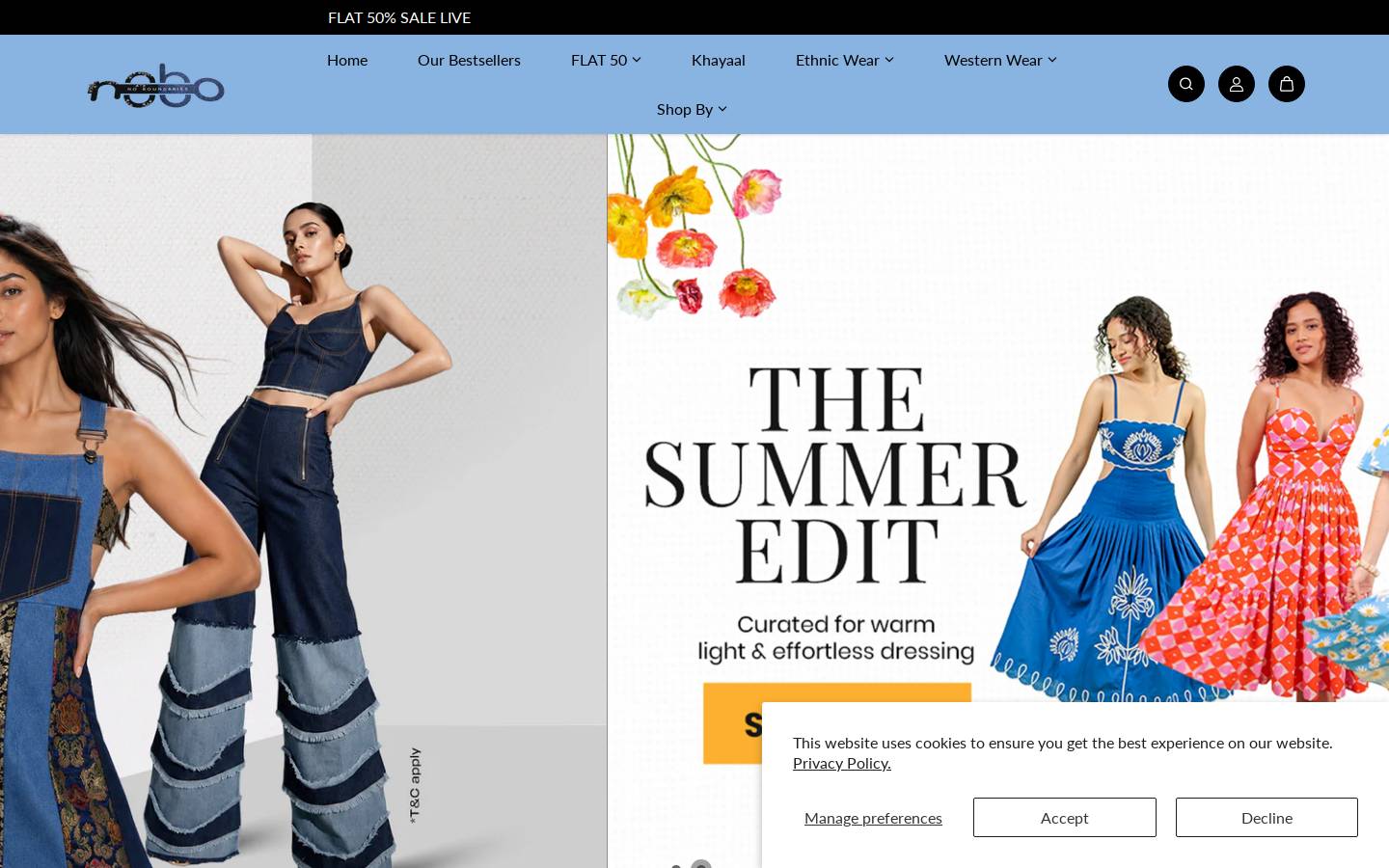
Task: Decline the cookies
Action: [1266, 818]
